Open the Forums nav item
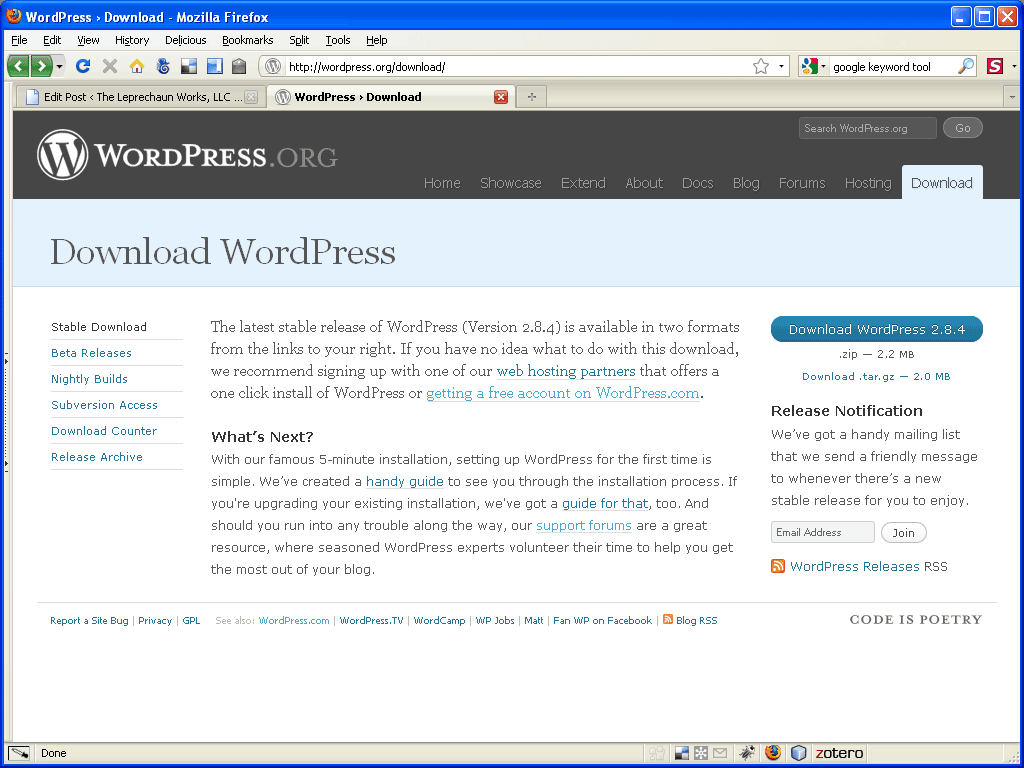Image resolution: width=1024 pixels, height=768 pixels. pos(802,183)
